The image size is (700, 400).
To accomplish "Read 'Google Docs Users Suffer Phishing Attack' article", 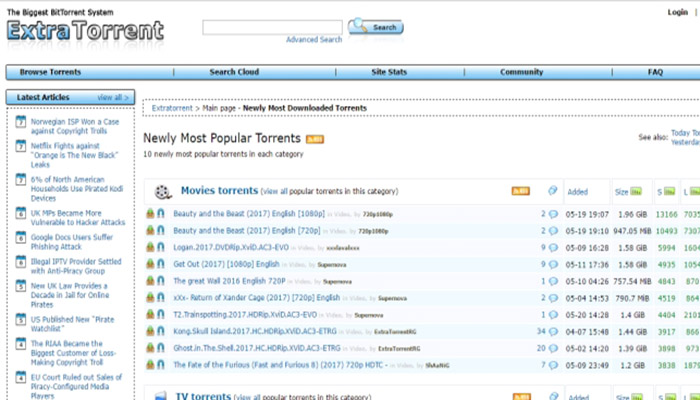I will [x=72, y=242].
